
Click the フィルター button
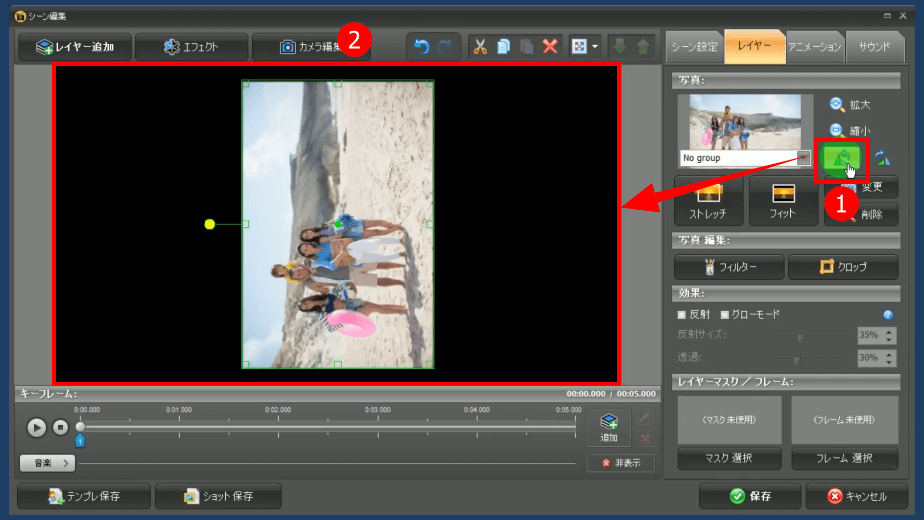[728, 267]
